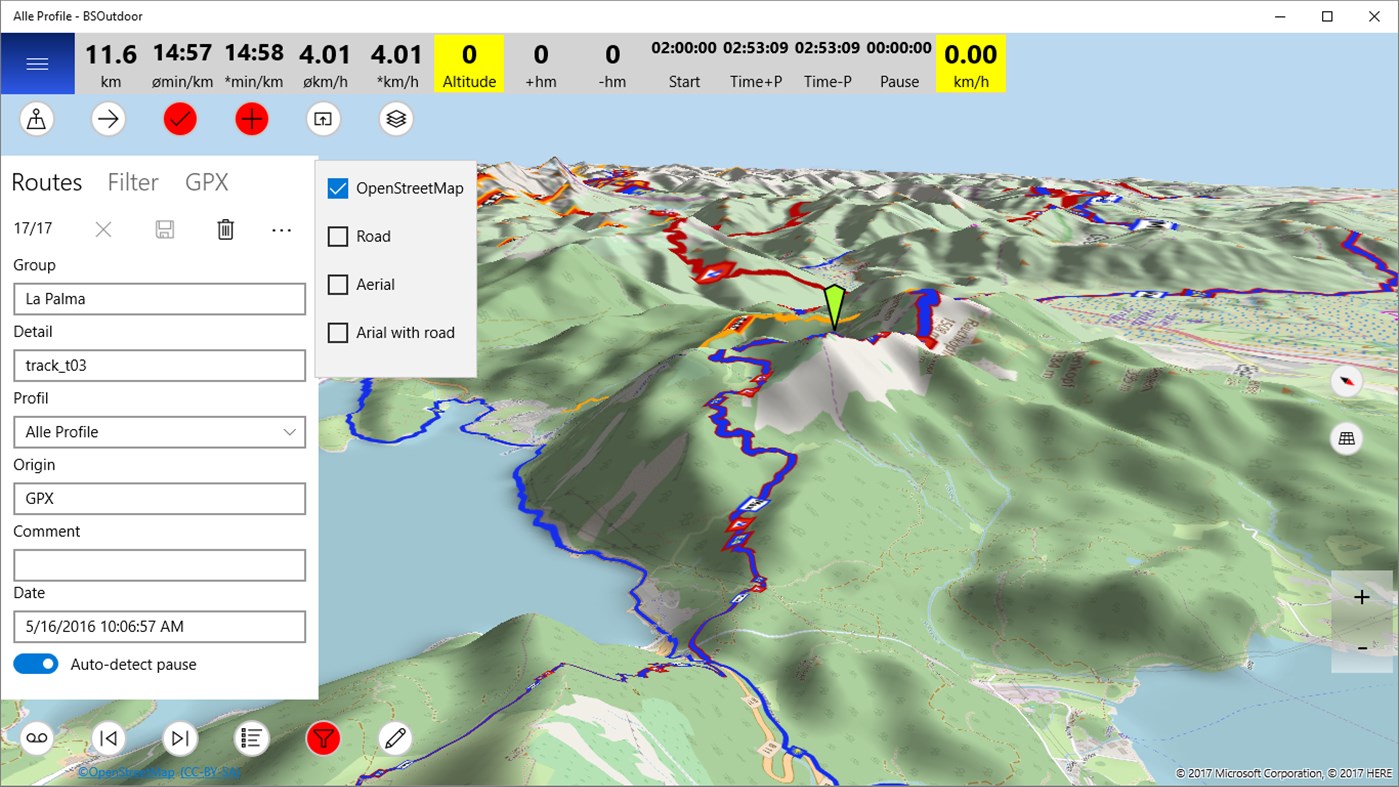Click the voicemail recording icon button
1399x787 pixels.
tap(37, 738)
